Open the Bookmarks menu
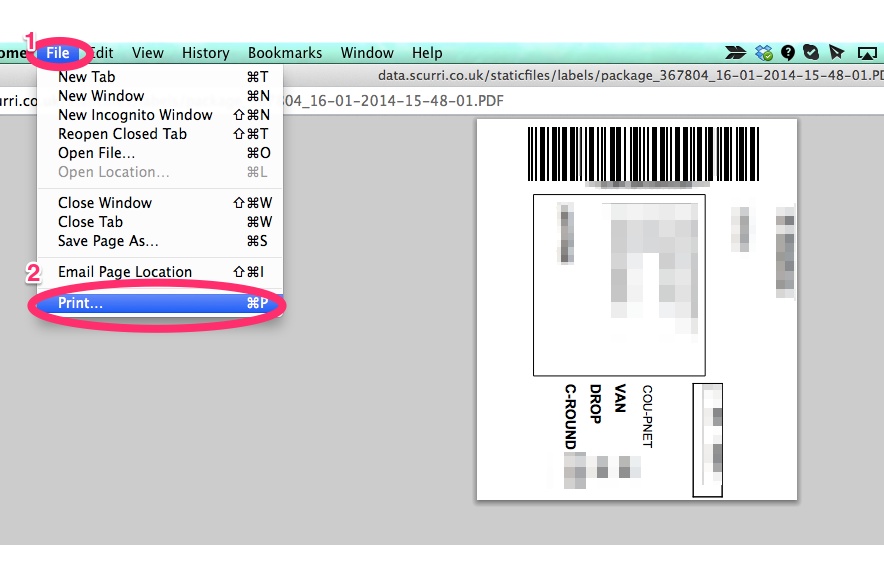884x565 pixels. coord(285,53)
